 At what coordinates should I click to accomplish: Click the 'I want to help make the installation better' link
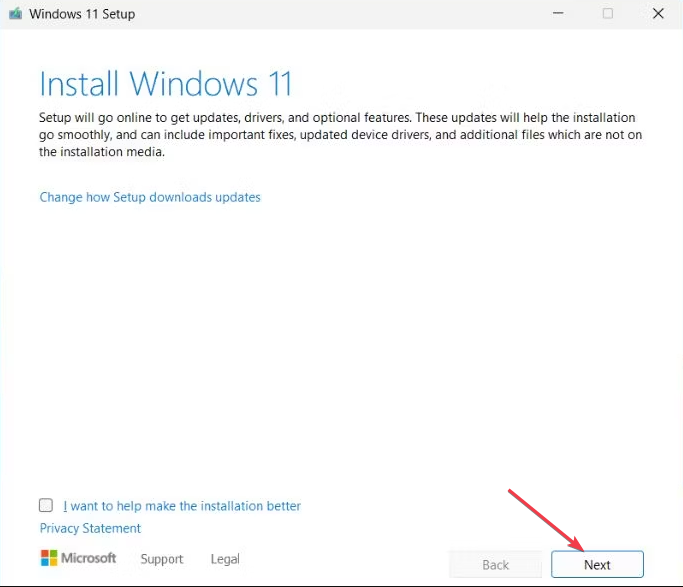(x=182, y=506)
